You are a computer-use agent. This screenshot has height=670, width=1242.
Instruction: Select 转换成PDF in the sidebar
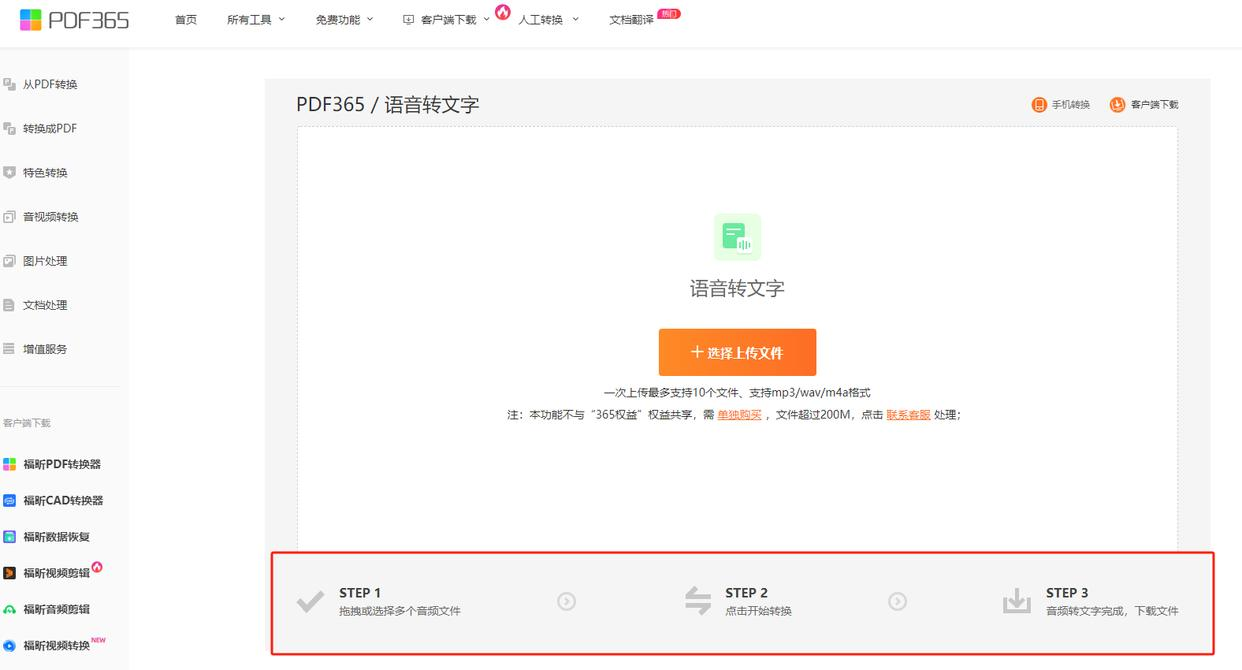tap(50, 129)
